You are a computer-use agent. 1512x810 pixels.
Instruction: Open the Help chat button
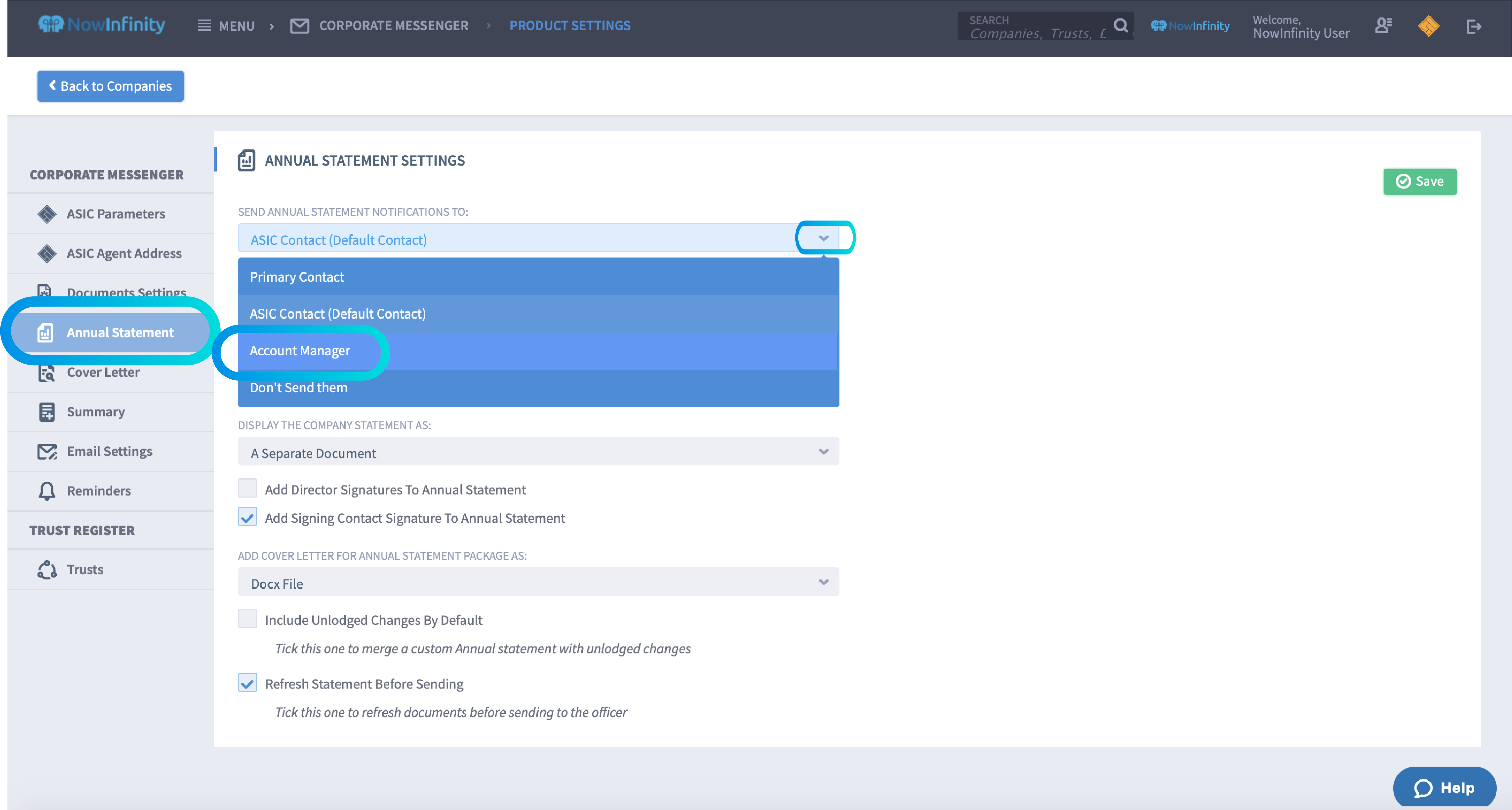[x=1444, y=788]
